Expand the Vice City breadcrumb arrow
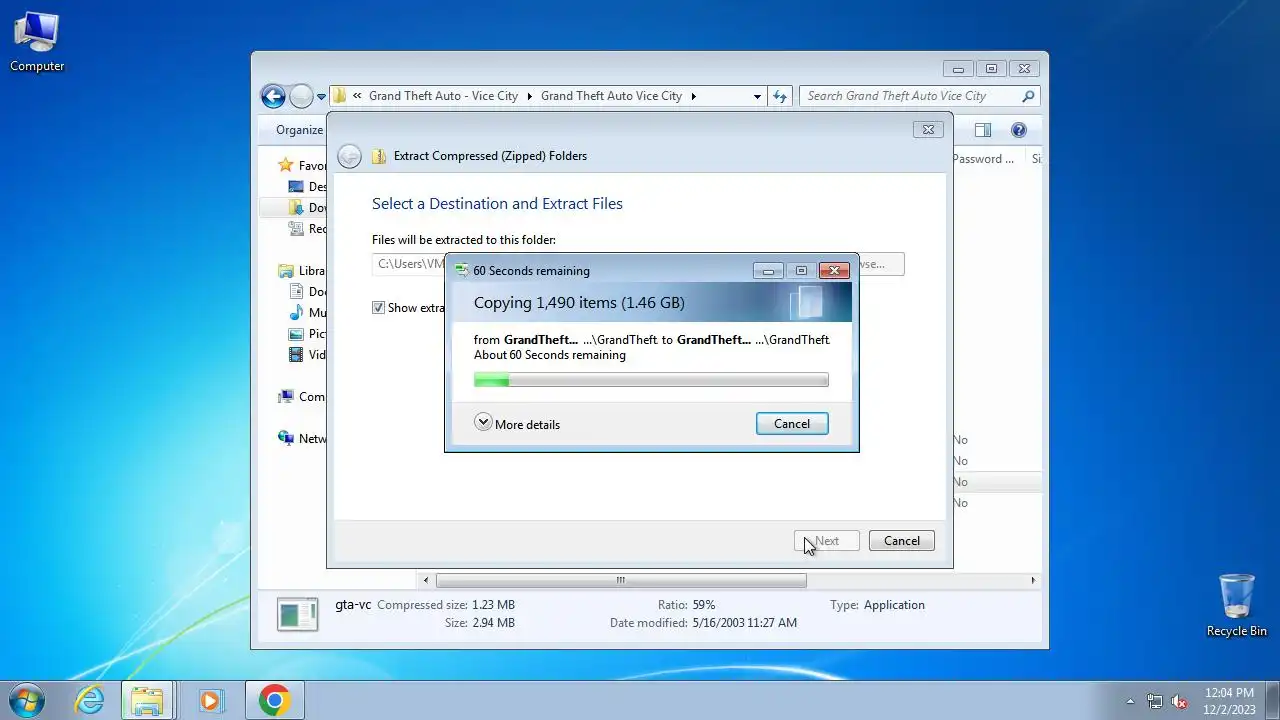 click(693, 97)
